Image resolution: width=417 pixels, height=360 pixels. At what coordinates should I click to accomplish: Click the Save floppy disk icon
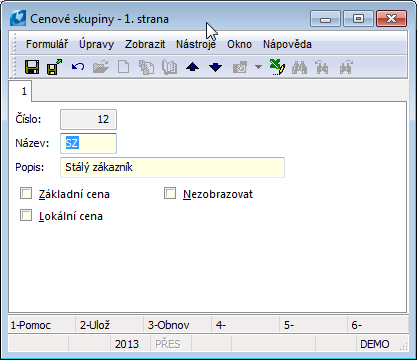pyautogui.click(x=32, y=67)
